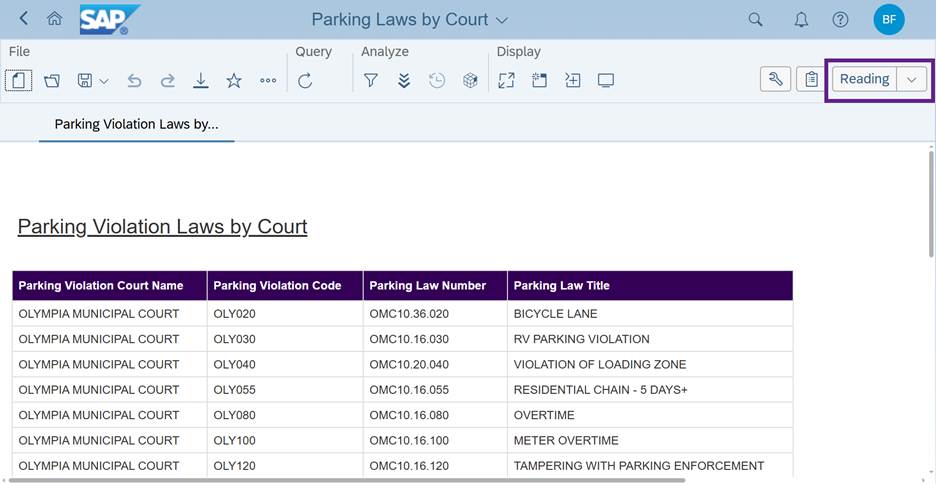Viewport: 936px width, 484px height.
Task: Select cell OLY120
Action: (x=285, y=465)
